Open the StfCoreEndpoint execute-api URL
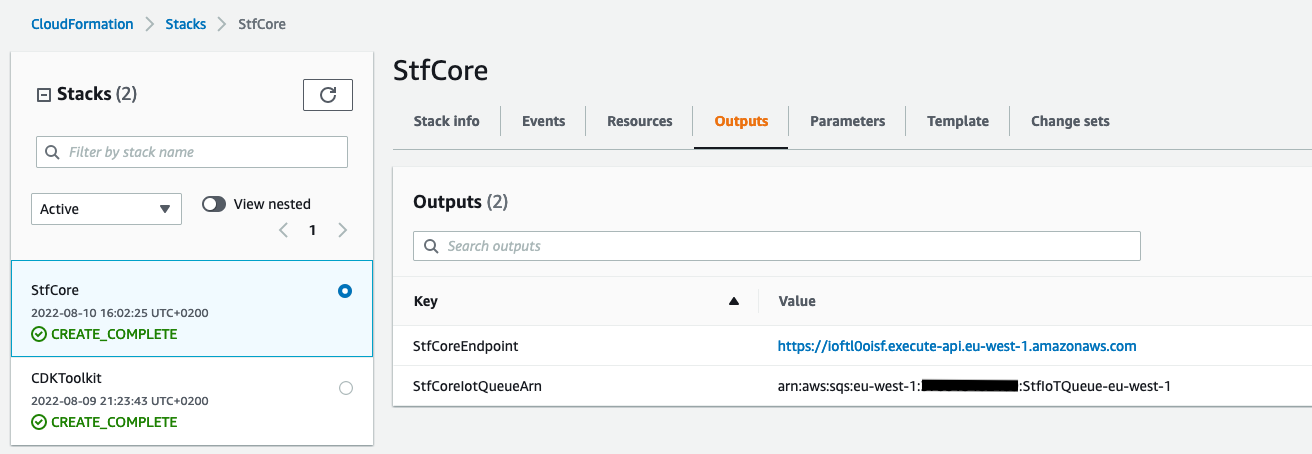The image size is (1312, 454). [x=957, y=346]
